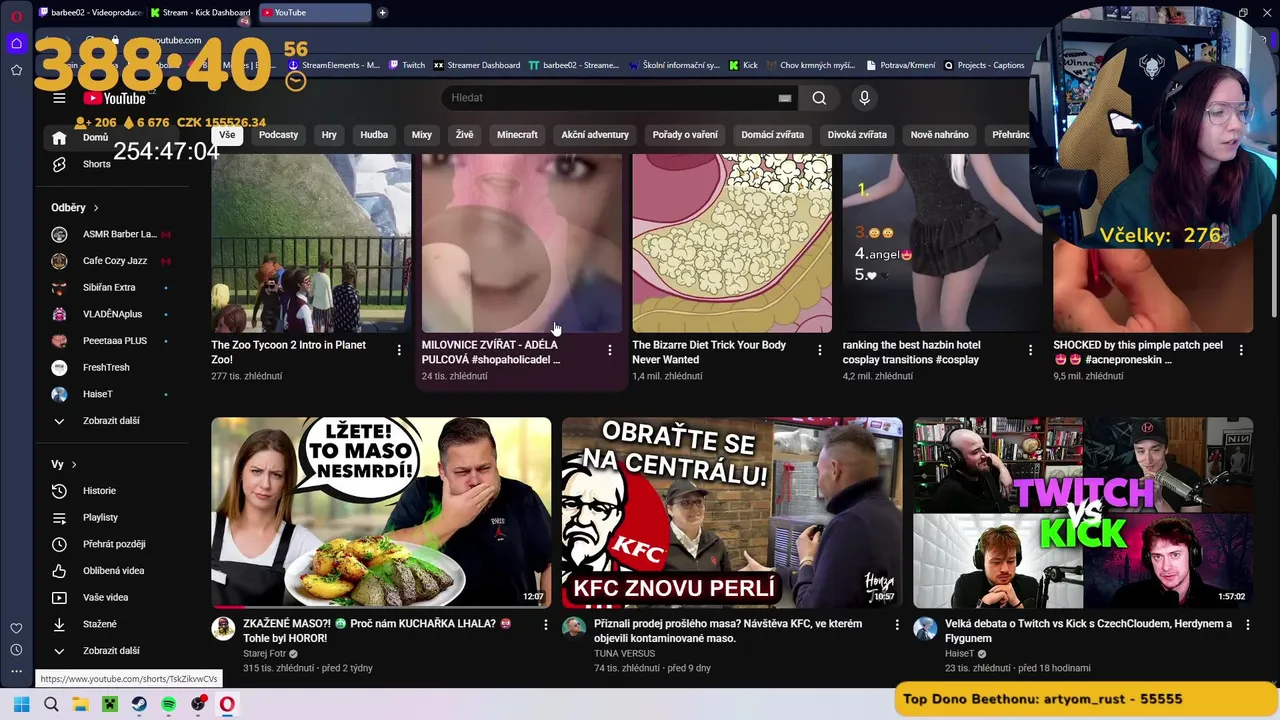Click the YouTube logo

pos(115,98)
